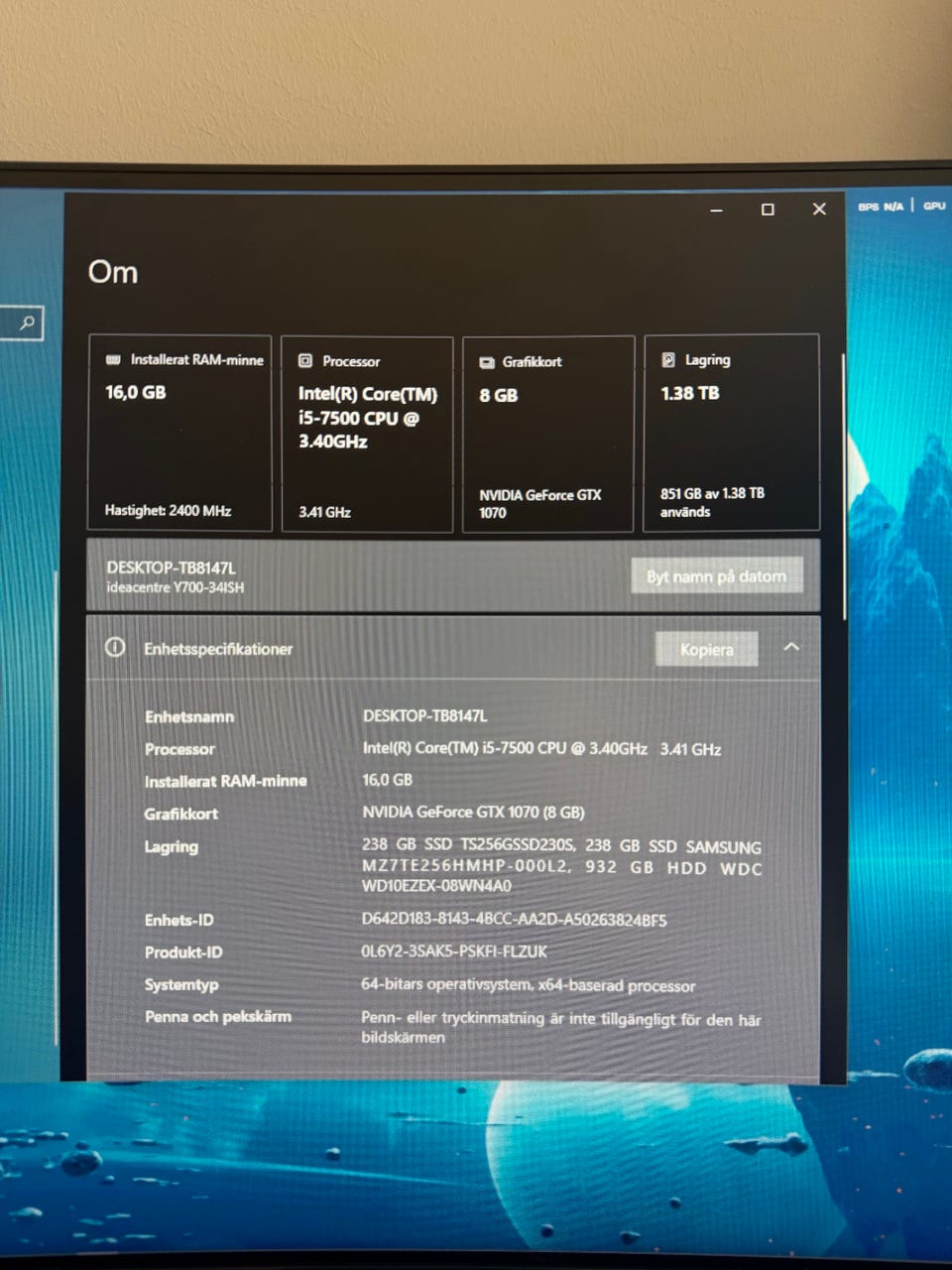
Task: Click the Penn- eller tryckinmatning value text
Action: (561, 1027)
